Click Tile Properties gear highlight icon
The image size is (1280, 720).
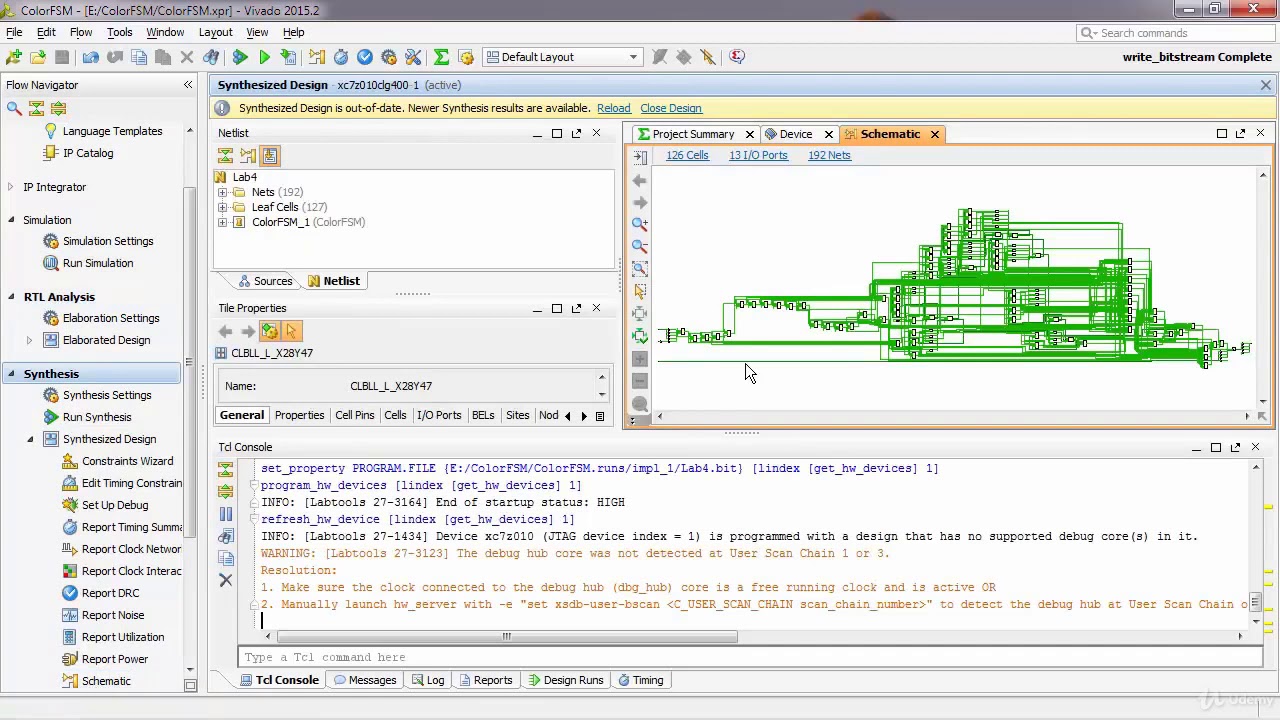pyautogui.click(x=269, y=331)
